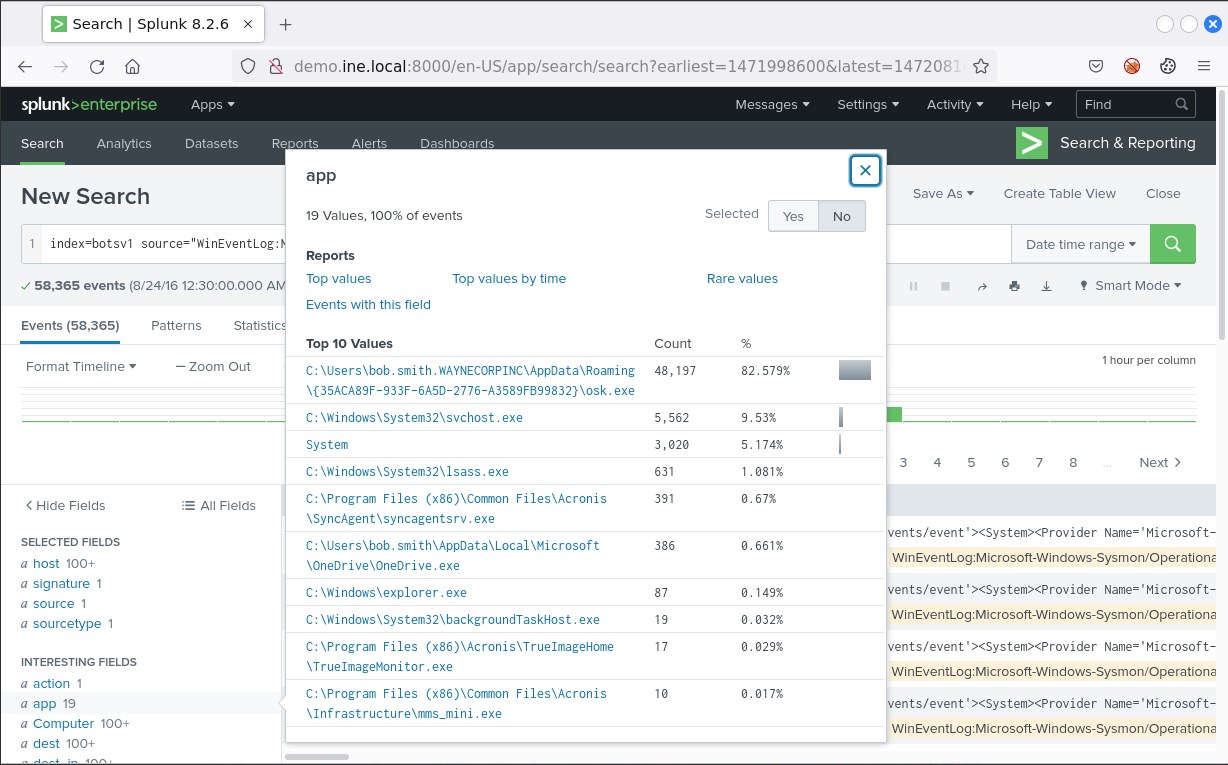The width and height of the screenshot is (1228, 765).
Task: Click the share job arrow icon
Action: pos(982,286)
